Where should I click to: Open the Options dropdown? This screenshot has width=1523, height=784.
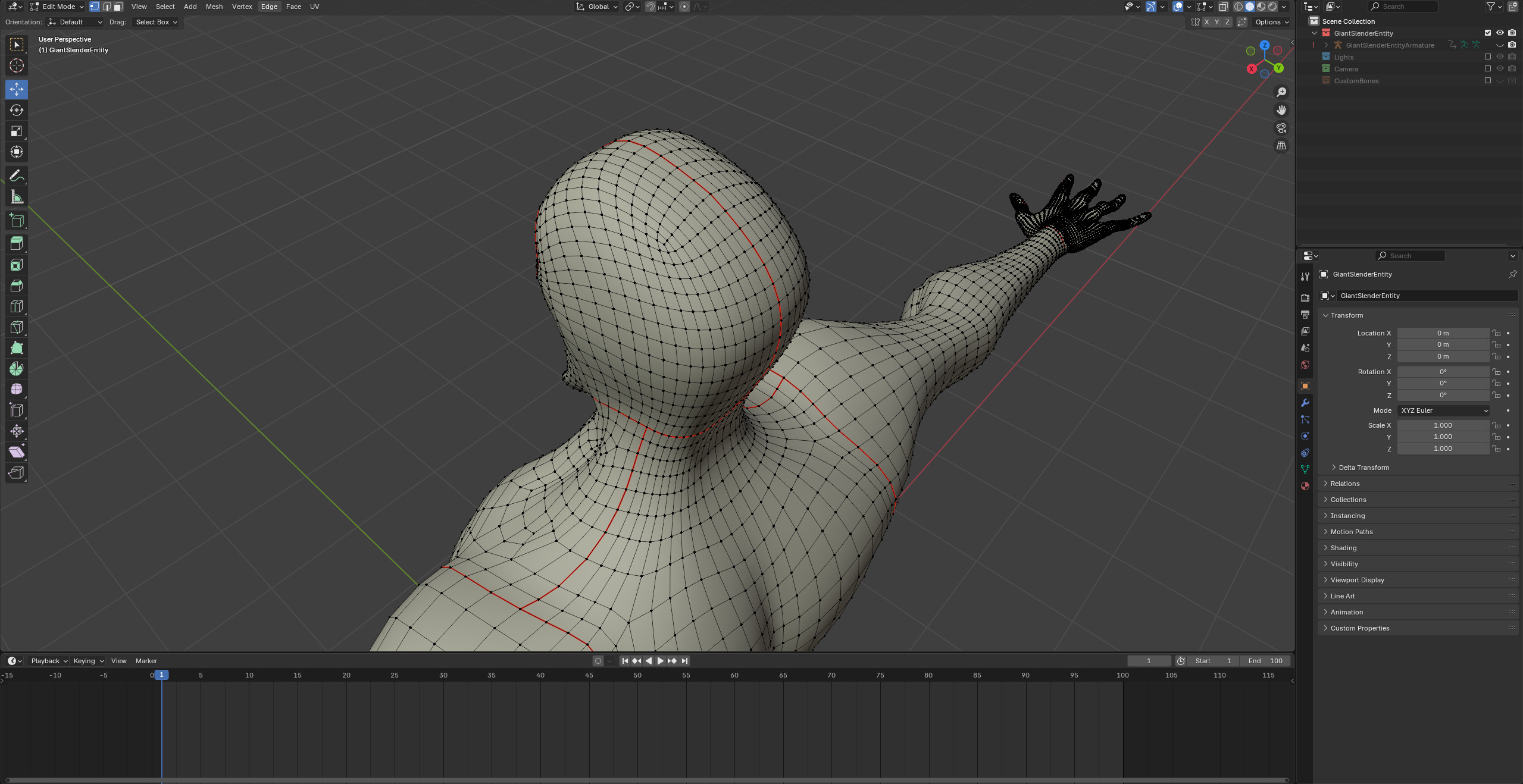pos(1272,22)
